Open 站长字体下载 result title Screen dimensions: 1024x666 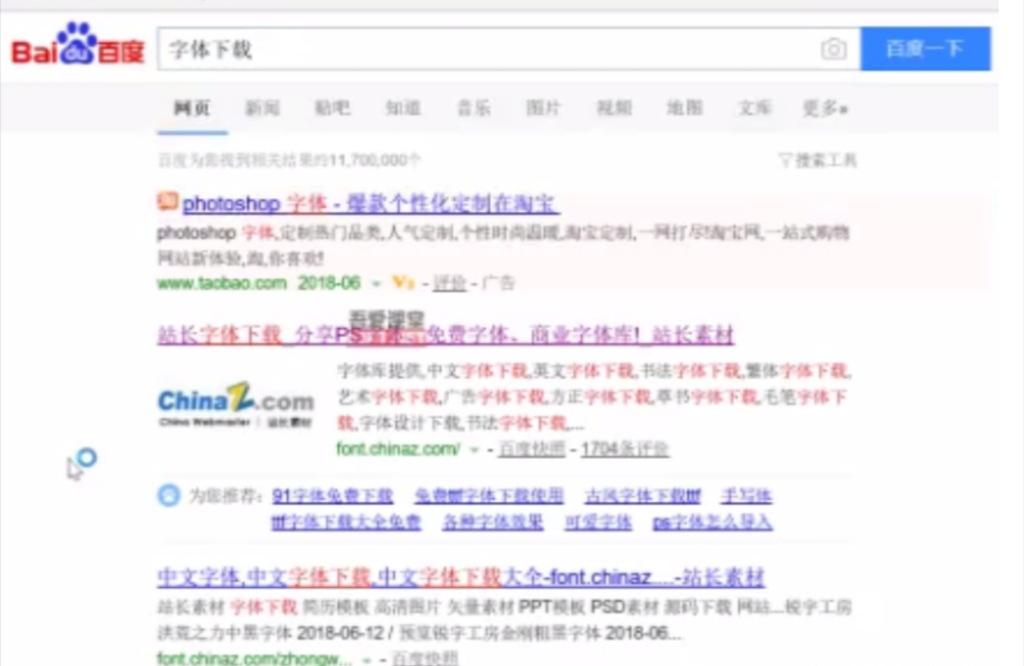tap(445, 335)
